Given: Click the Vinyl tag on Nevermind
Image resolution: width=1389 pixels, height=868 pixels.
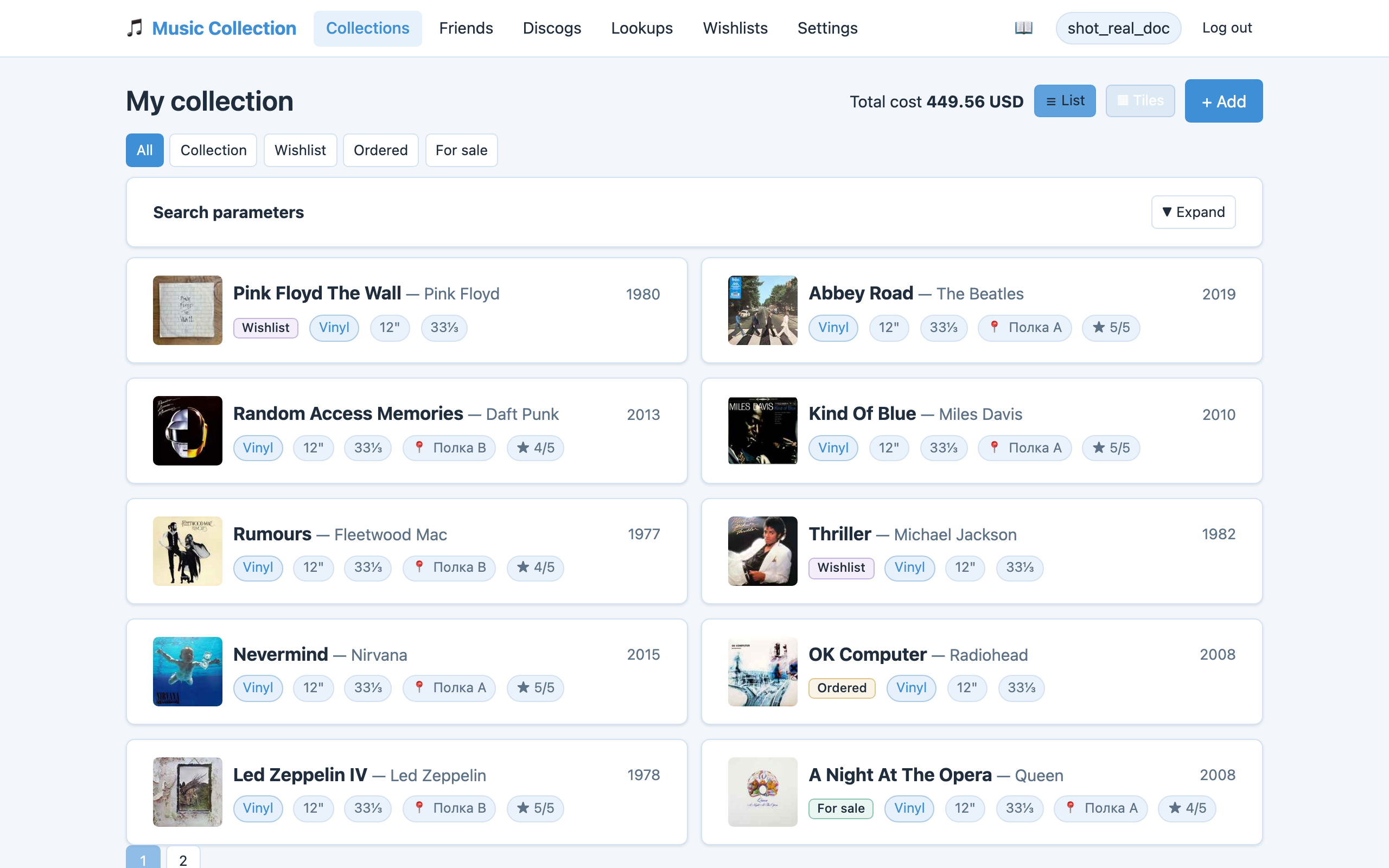Looking at the screenshot, I should pos(258,688).
